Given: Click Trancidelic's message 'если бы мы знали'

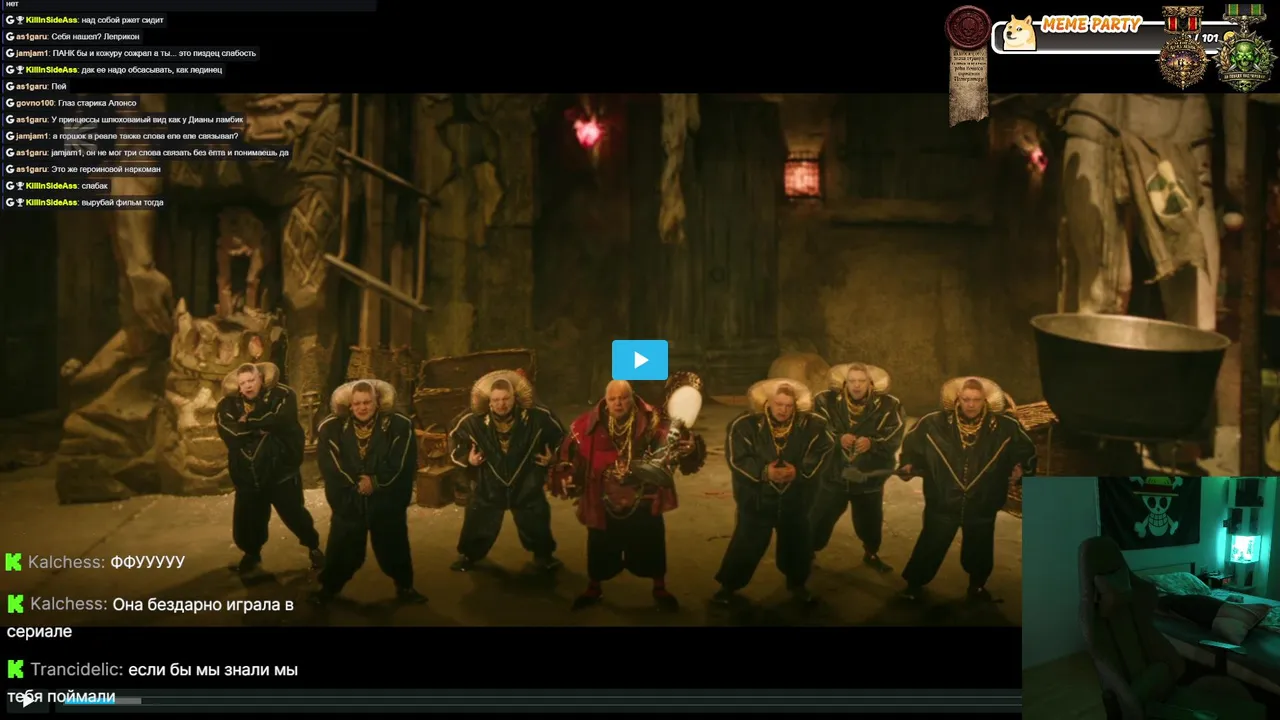Looking at the screenshot, I should pyautogui.click(x=153, y=683).
